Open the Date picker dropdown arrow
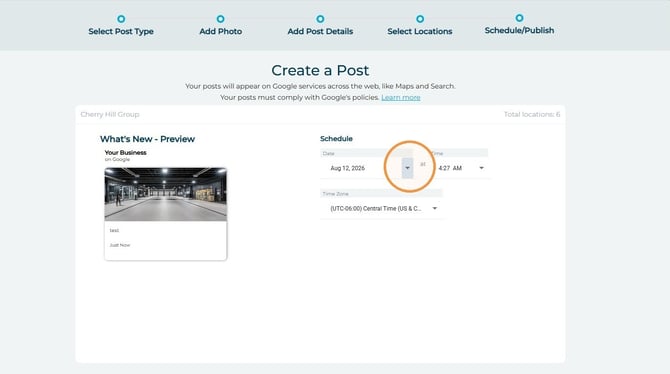 pyautogui.click(x=407, y=168)
